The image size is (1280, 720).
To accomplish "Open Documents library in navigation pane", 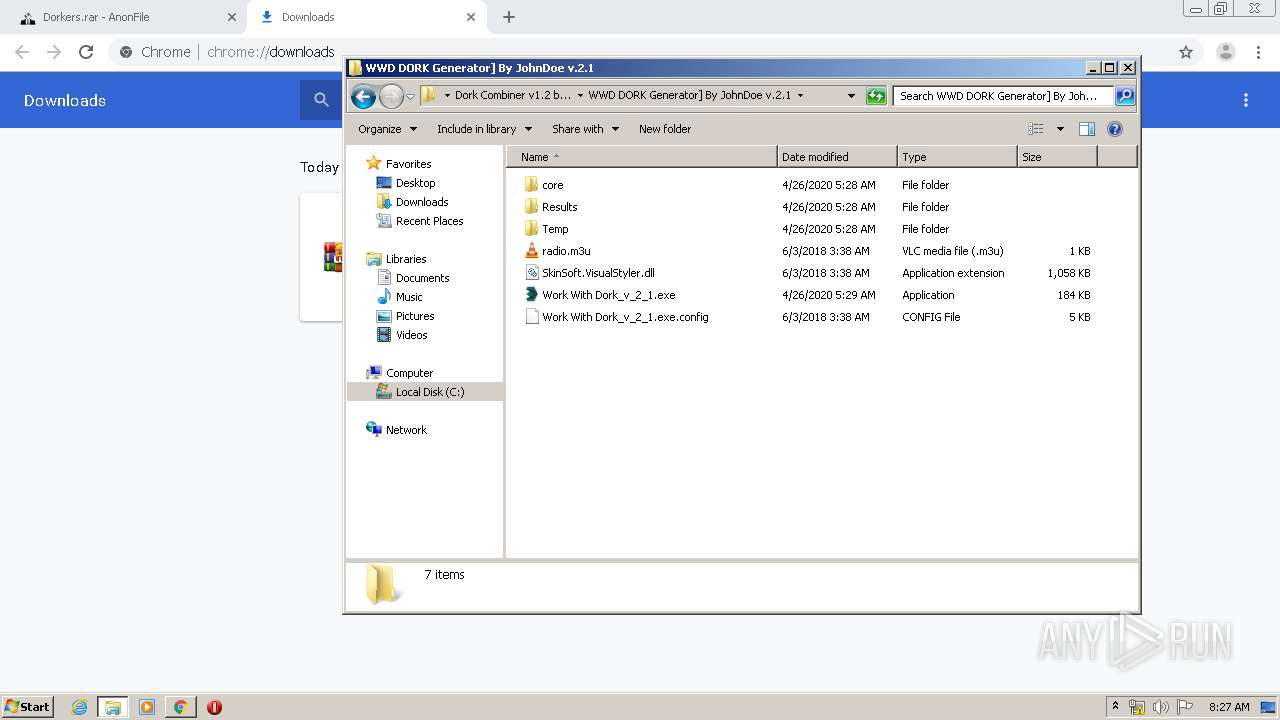I will [x=422, y=278].
